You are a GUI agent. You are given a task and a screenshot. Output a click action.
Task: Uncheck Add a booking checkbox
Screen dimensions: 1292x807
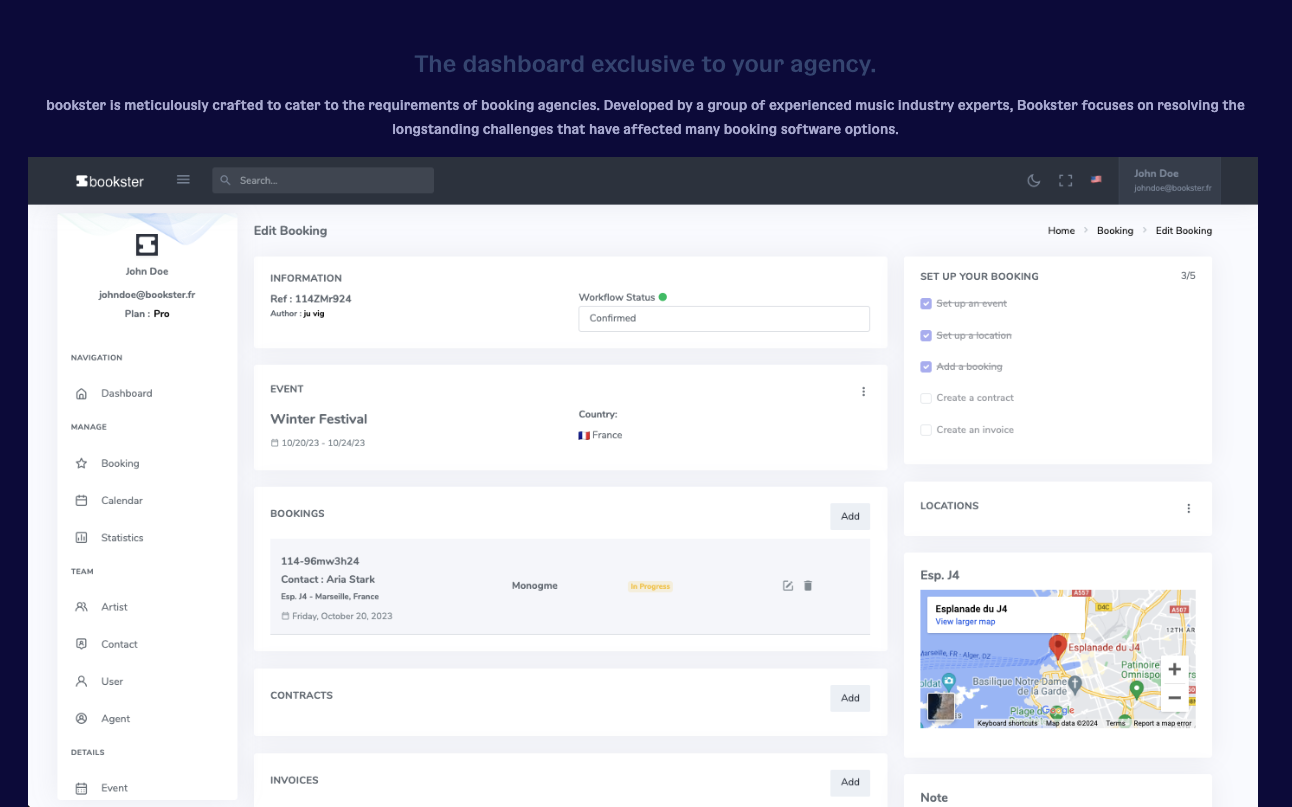point(926,367)
